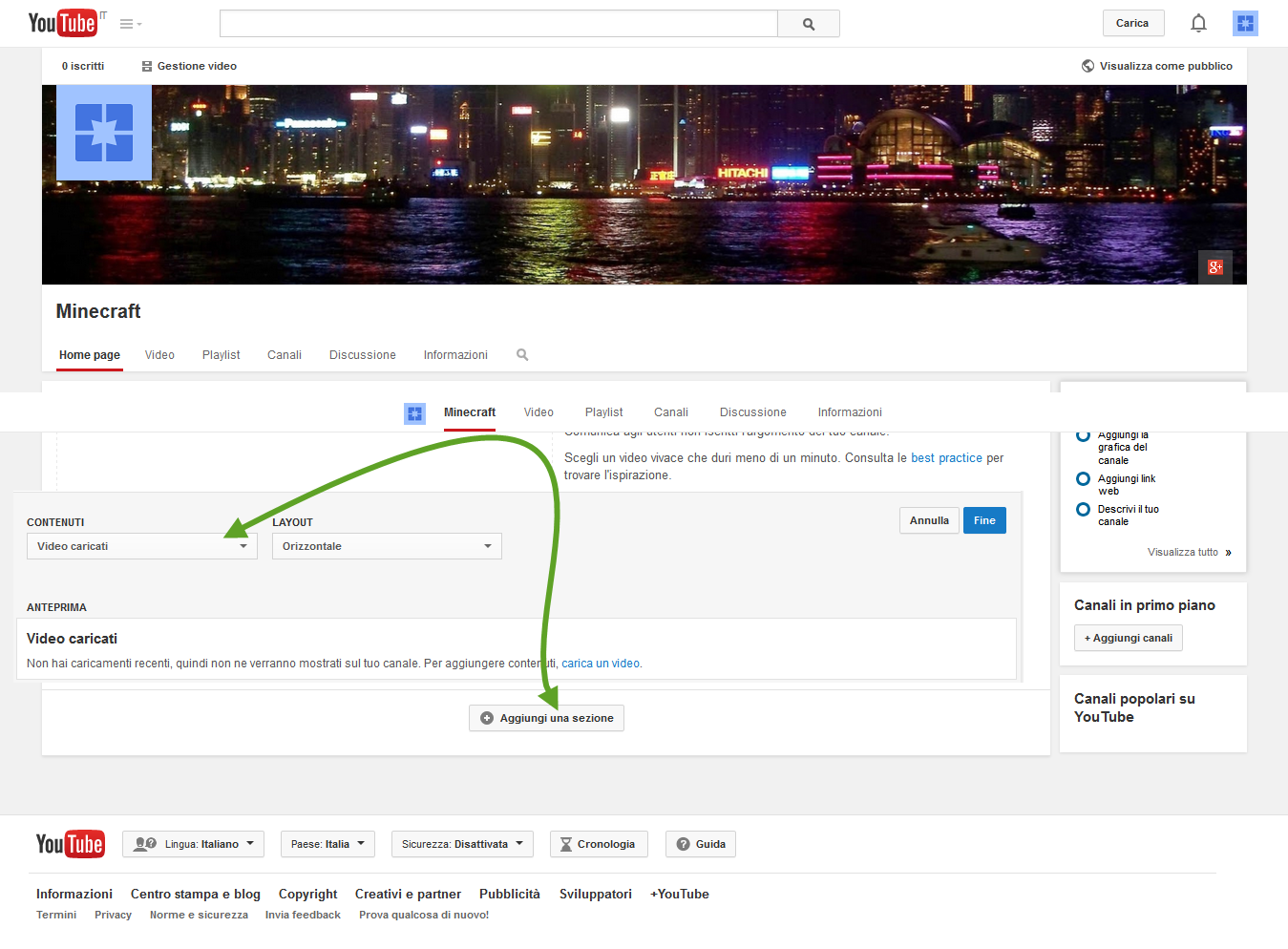Focus the YouTube search input field
Image resolution: width=1288 pixels, height=949 pixels.
pos(497,24)
